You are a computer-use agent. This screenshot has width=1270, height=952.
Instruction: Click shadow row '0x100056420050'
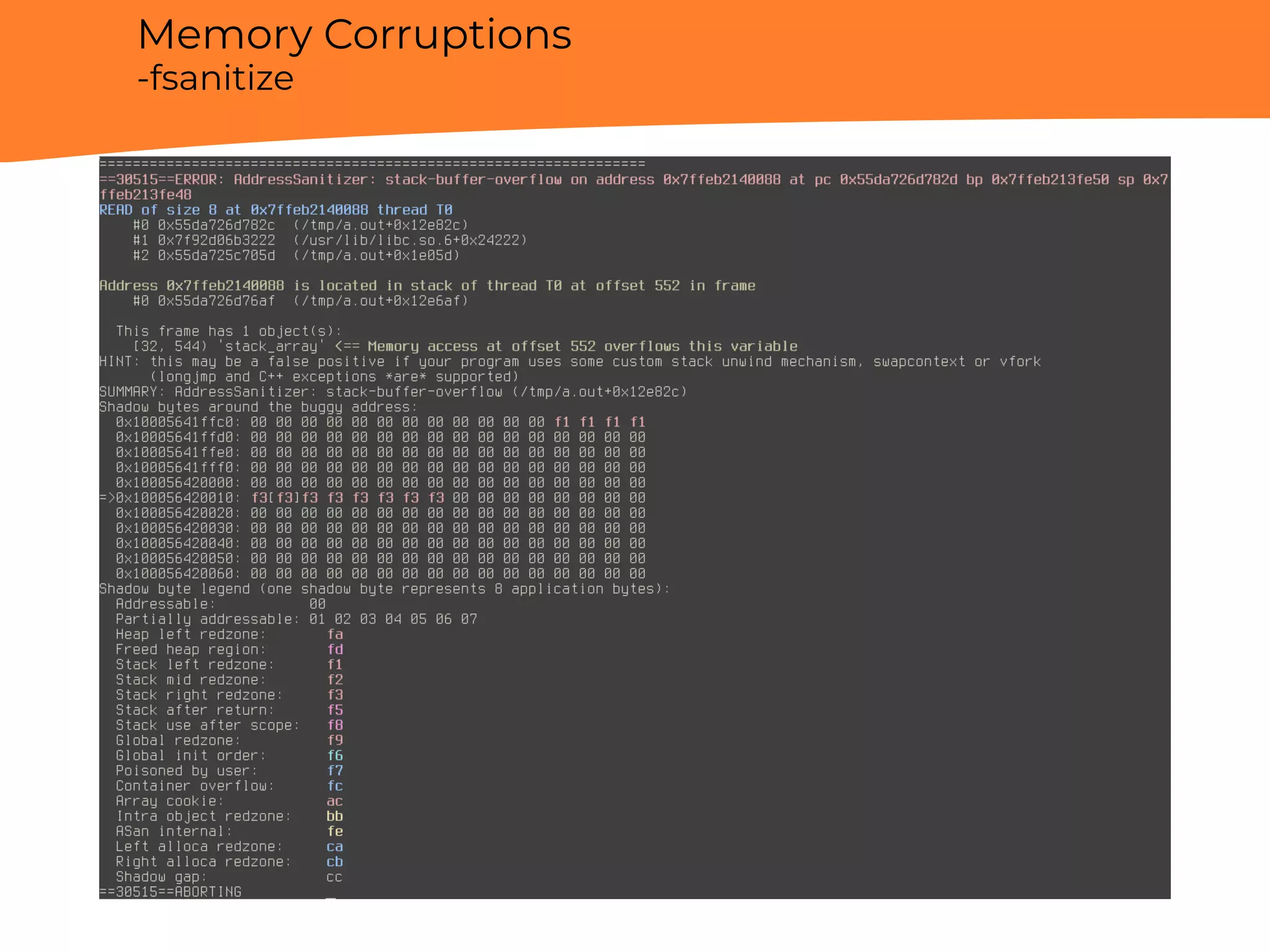coord(381,558)
